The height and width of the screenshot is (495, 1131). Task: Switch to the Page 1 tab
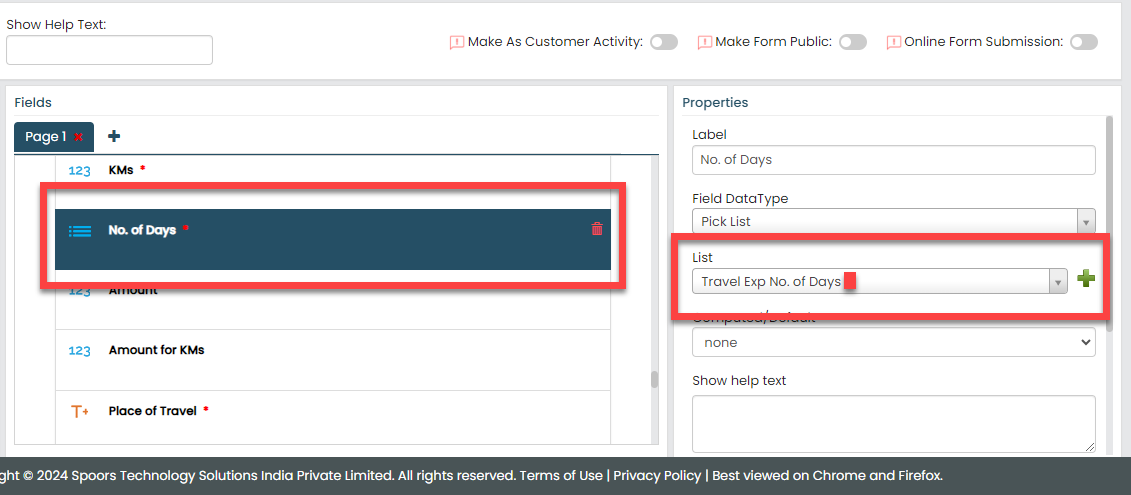click(46, 137)
